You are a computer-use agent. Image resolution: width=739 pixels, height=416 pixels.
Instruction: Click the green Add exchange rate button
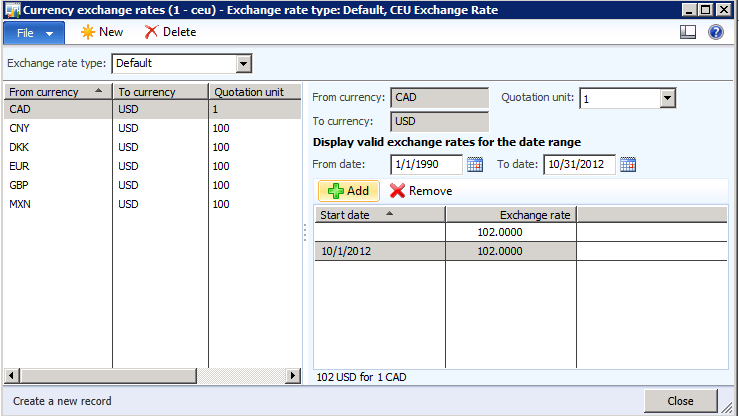tap(348, 190)
